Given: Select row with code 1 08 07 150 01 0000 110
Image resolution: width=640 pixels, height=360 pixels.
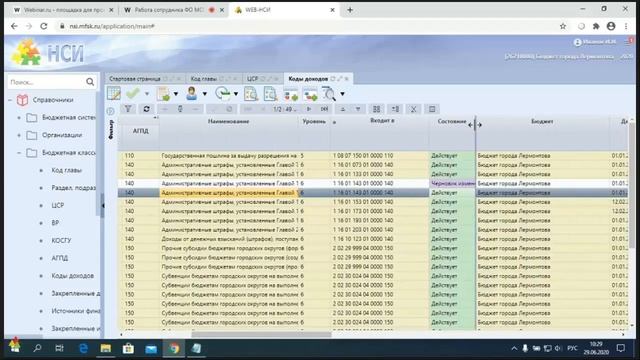Looking at the screenshot, I should (373, 156).
